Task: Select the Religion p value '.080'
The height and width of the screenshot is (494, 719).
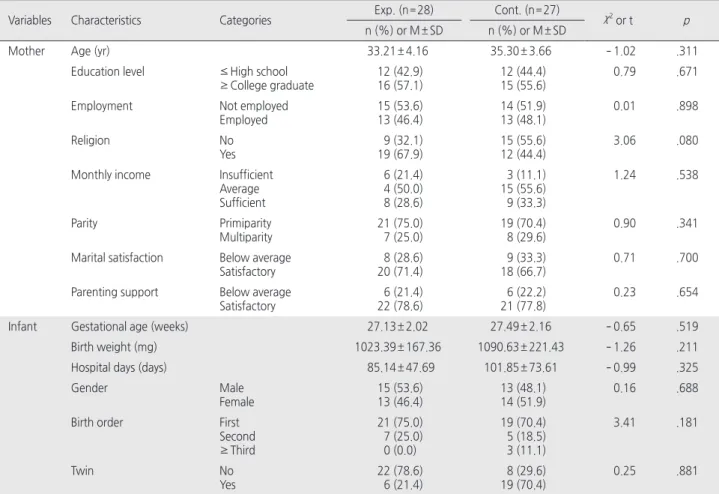Action: point(687,140)
